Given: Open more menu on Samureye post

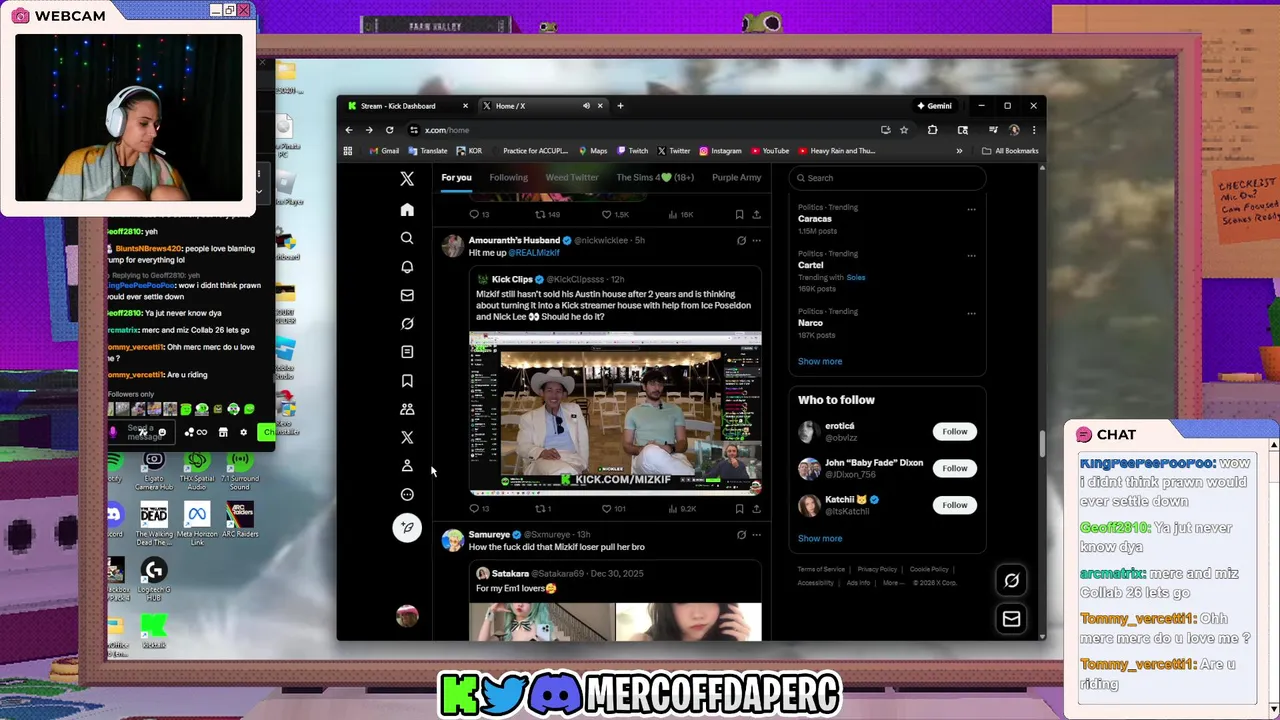Looking at the screenshot, I should pos(756,535).
